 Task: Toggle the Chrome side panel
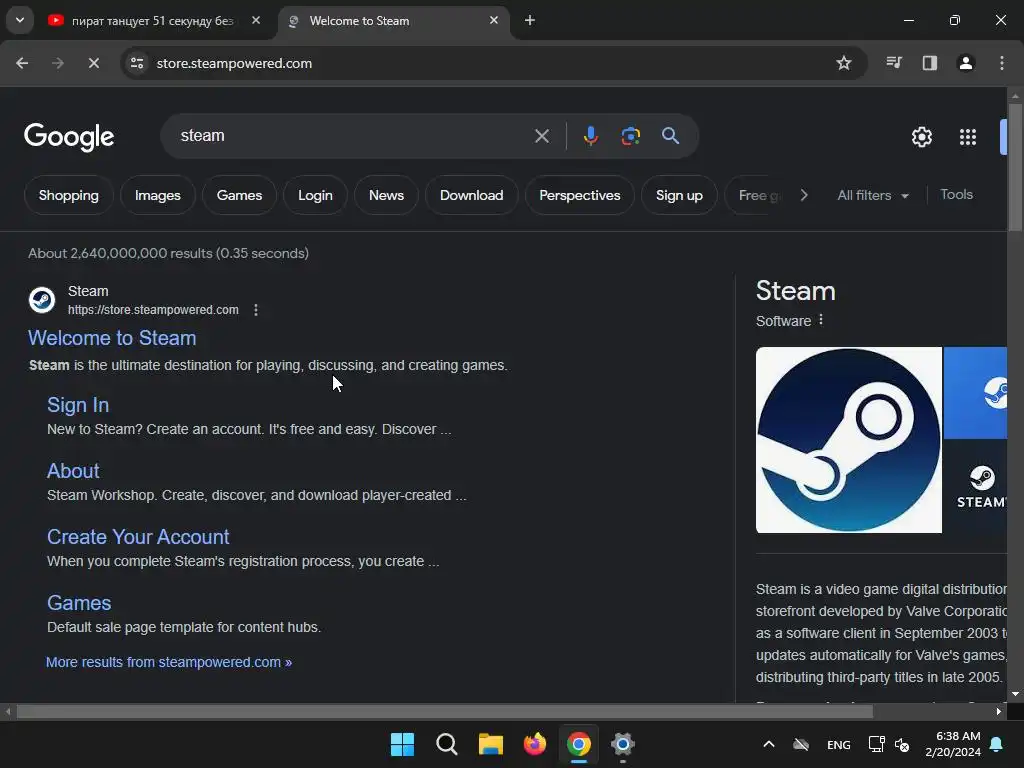coord(930,63)
